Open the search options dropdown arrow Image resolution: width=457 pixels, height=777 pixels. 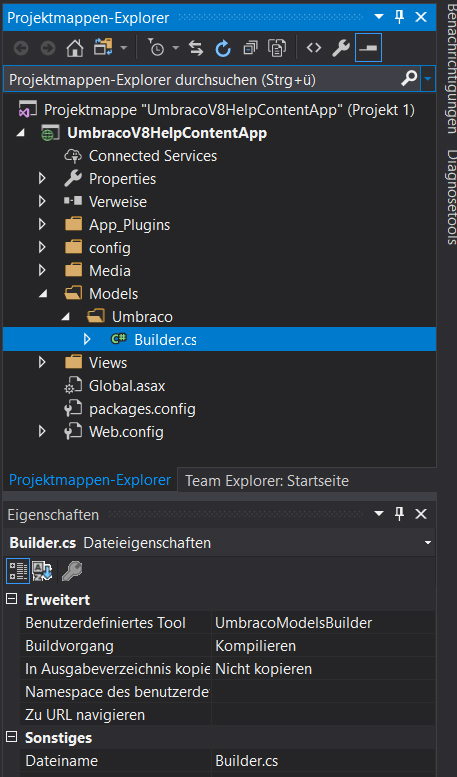(428, 79)
